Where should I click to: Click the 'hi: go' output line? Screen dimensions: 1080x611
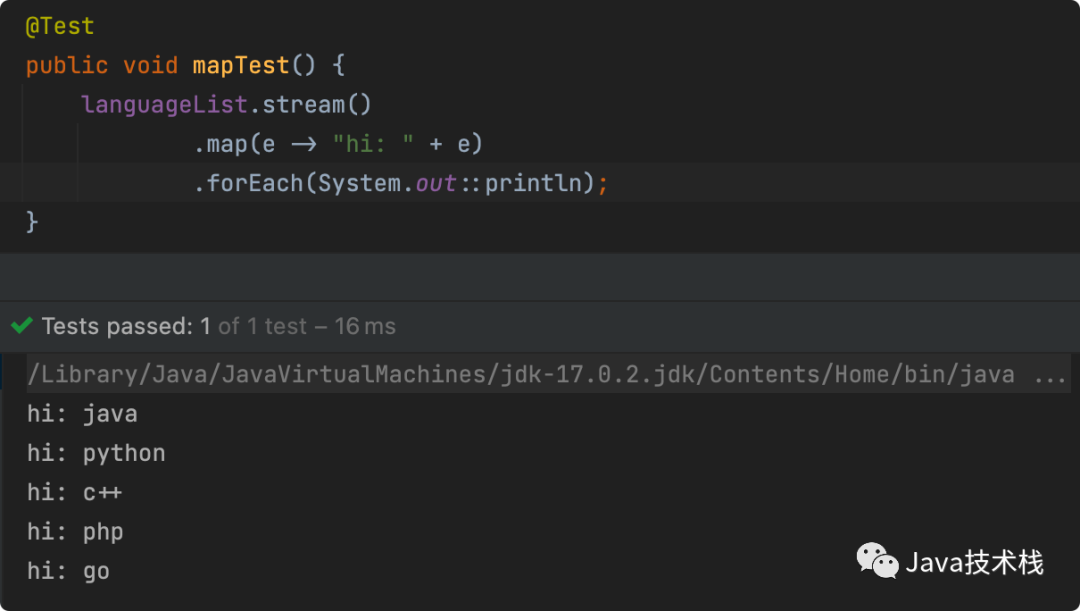[x=68, y=571]
